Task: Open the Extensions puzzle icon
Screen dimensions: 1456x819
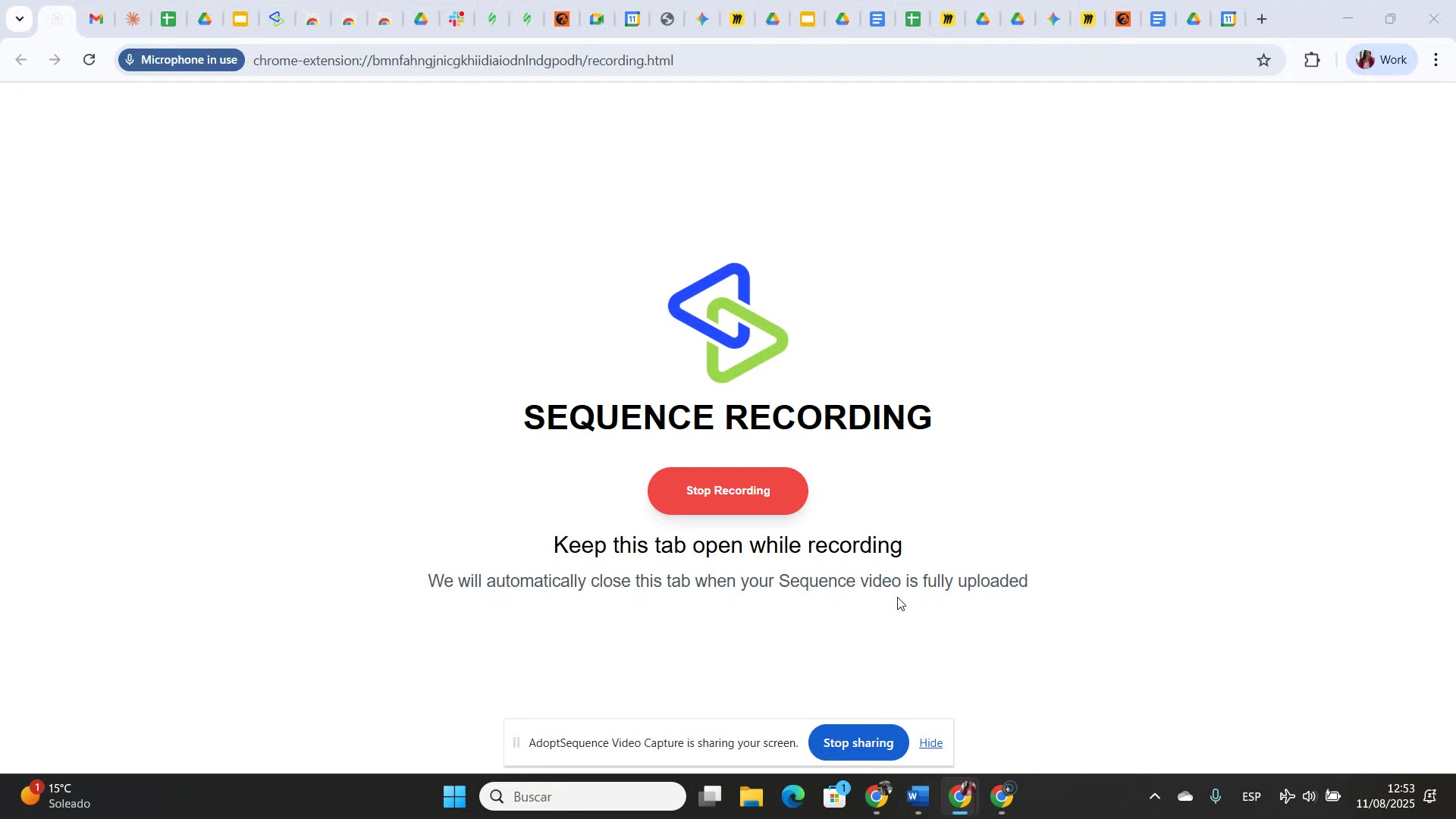Action: click(x=1312, y=60)
